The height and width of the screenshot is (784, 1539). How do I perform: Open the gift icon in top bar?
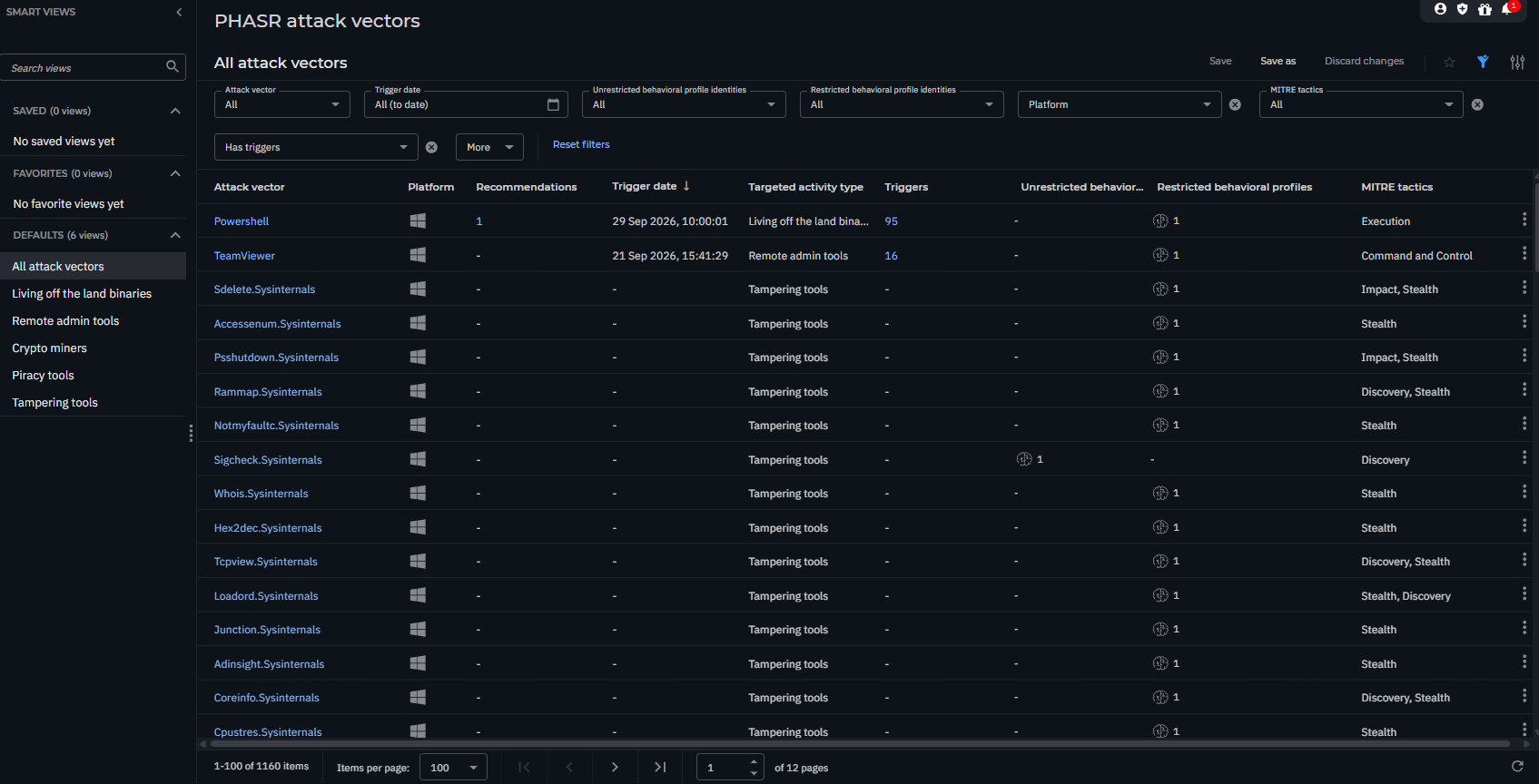pos(1485,9)
